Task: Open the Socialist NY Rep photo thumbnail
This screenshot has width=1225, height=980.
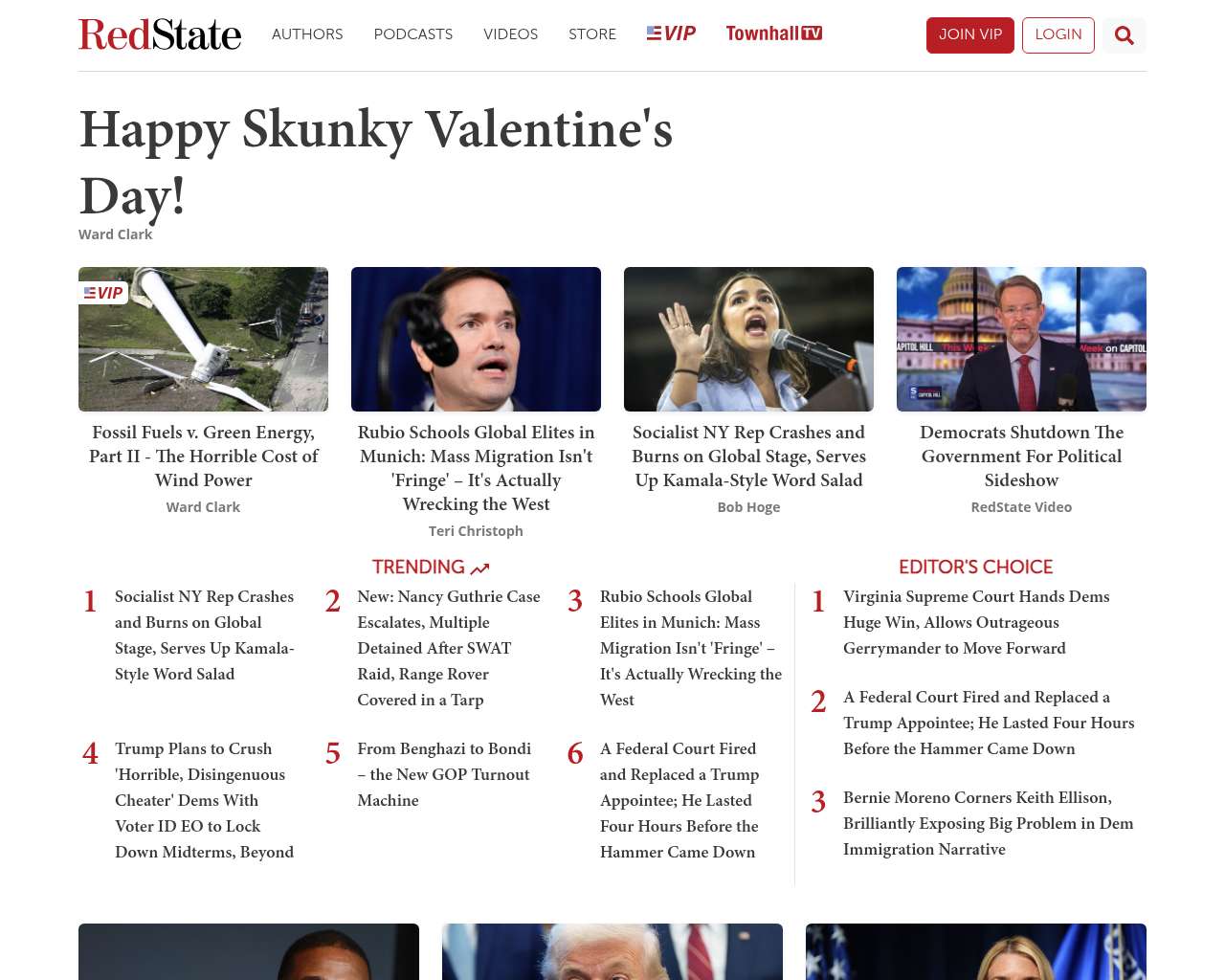Action: coord(748,339)
